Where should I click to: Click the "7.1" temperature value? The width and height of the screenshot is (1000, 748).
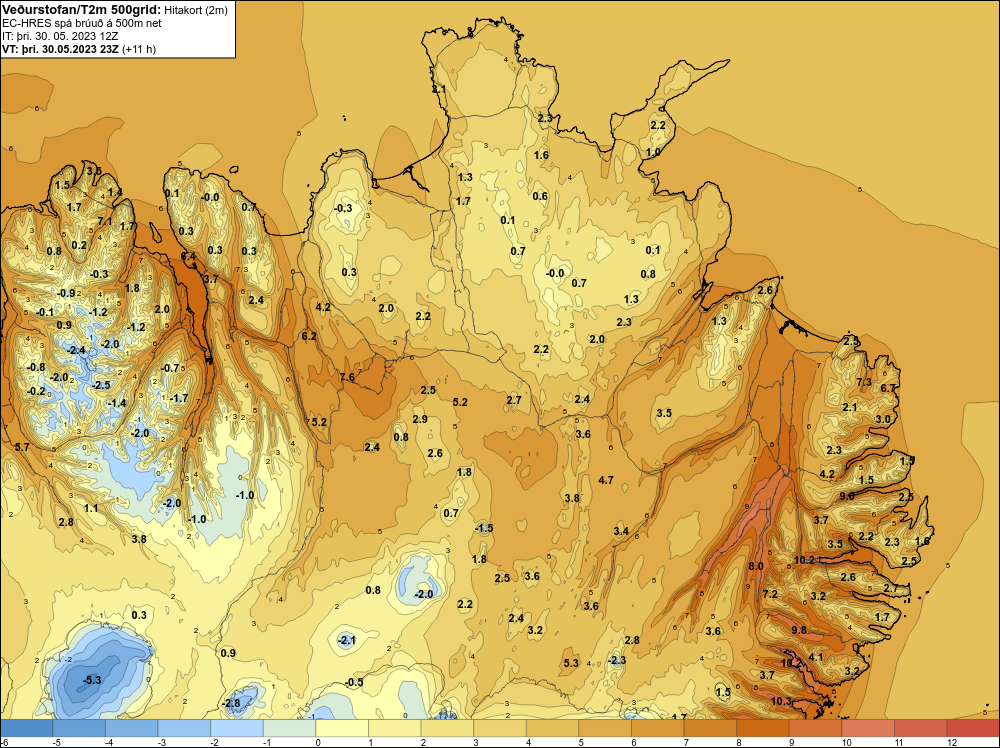(x=105, y=221)
